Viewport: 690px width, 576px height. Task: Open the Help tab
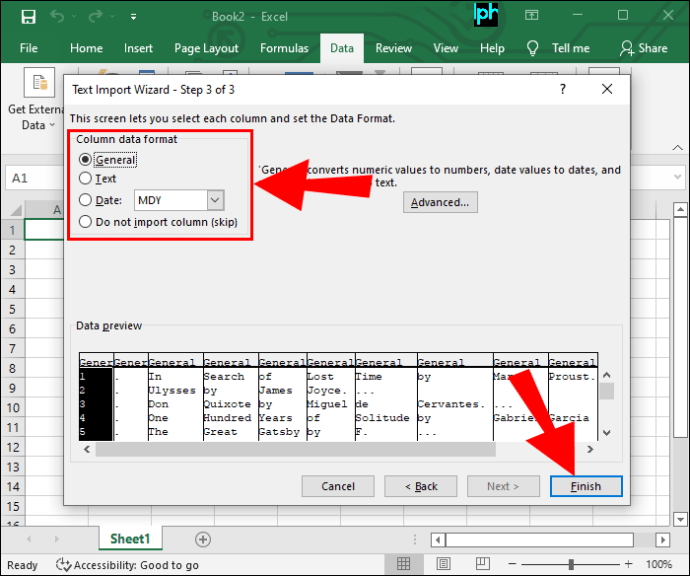click(x=492, y=48)
